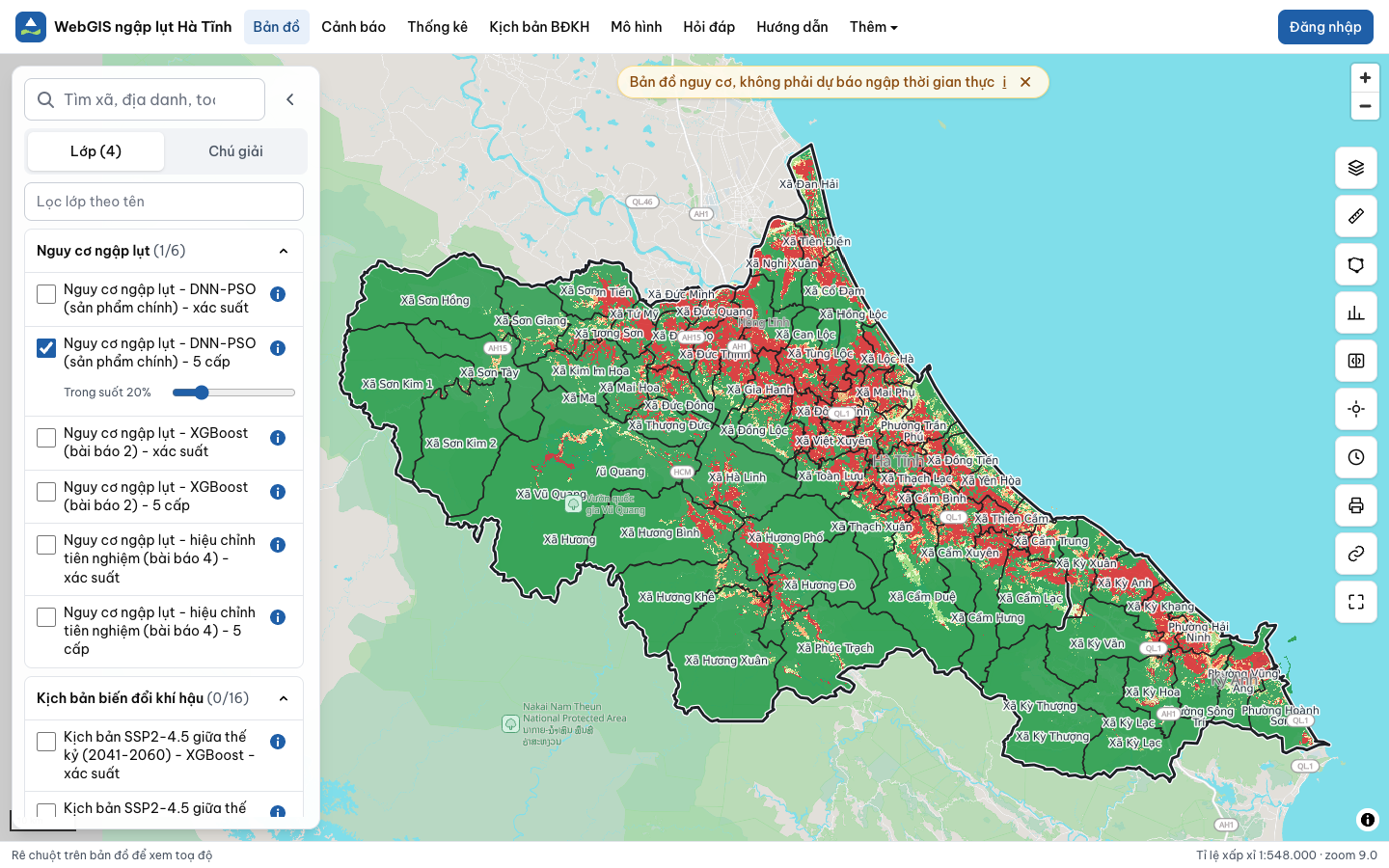
Task: Show info for DNN-PSO xác suất layer
Action: tap(278, 294)
